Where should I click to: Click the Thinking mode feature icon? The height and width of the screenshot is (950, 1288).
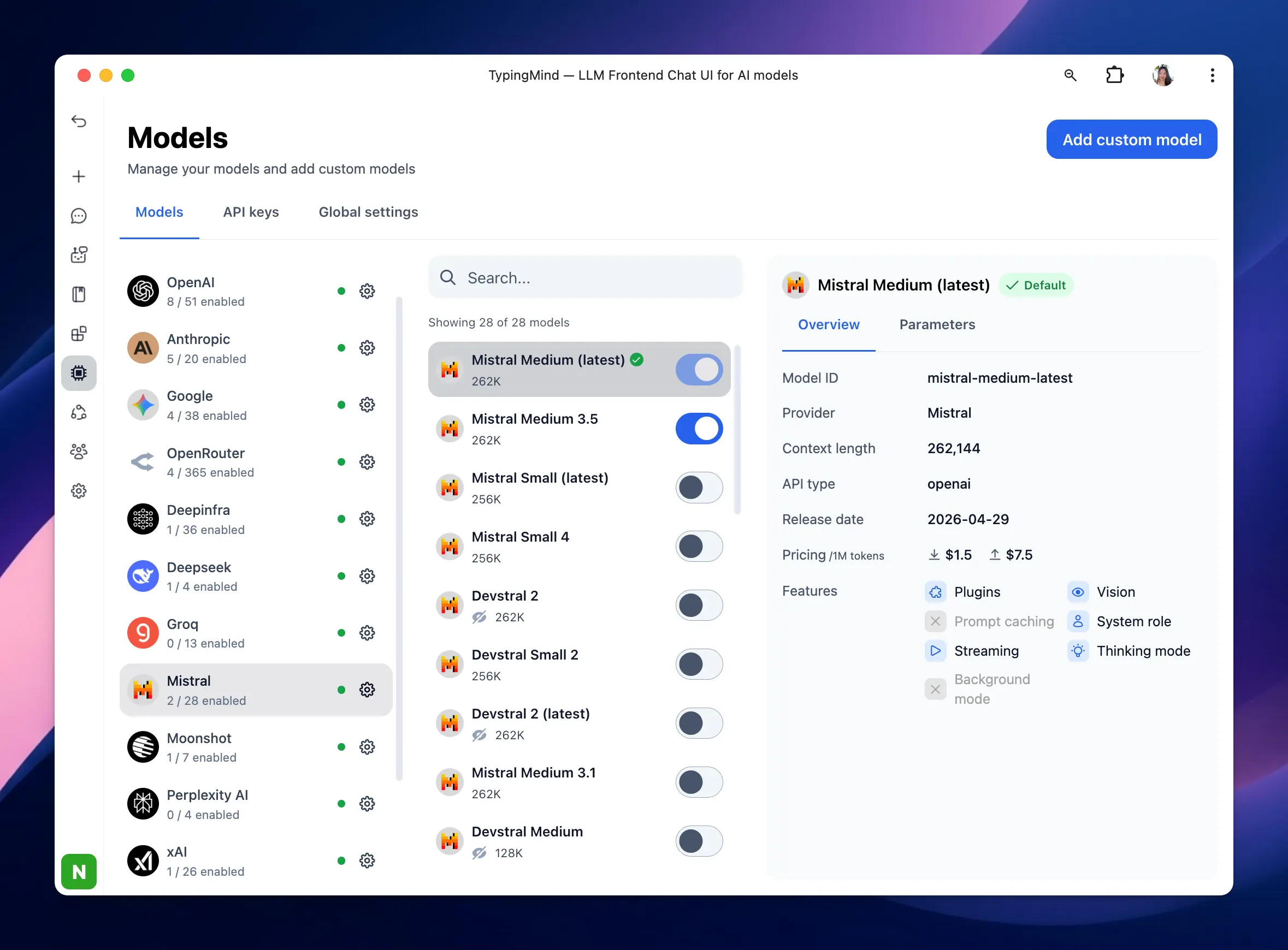pos(1078,651)
